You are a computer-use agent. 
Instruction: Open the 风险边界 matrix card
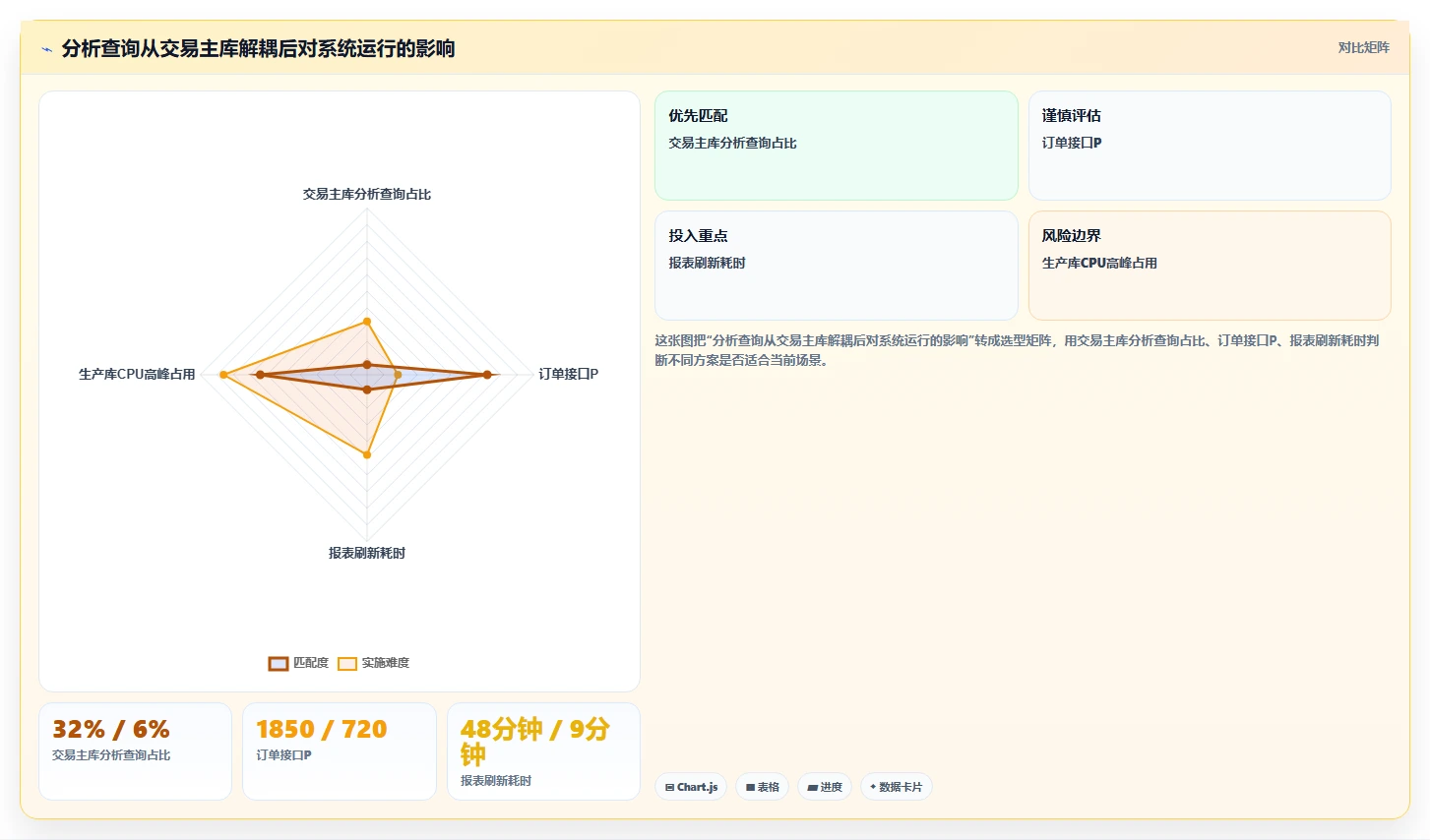click(x=1210, y=266)
